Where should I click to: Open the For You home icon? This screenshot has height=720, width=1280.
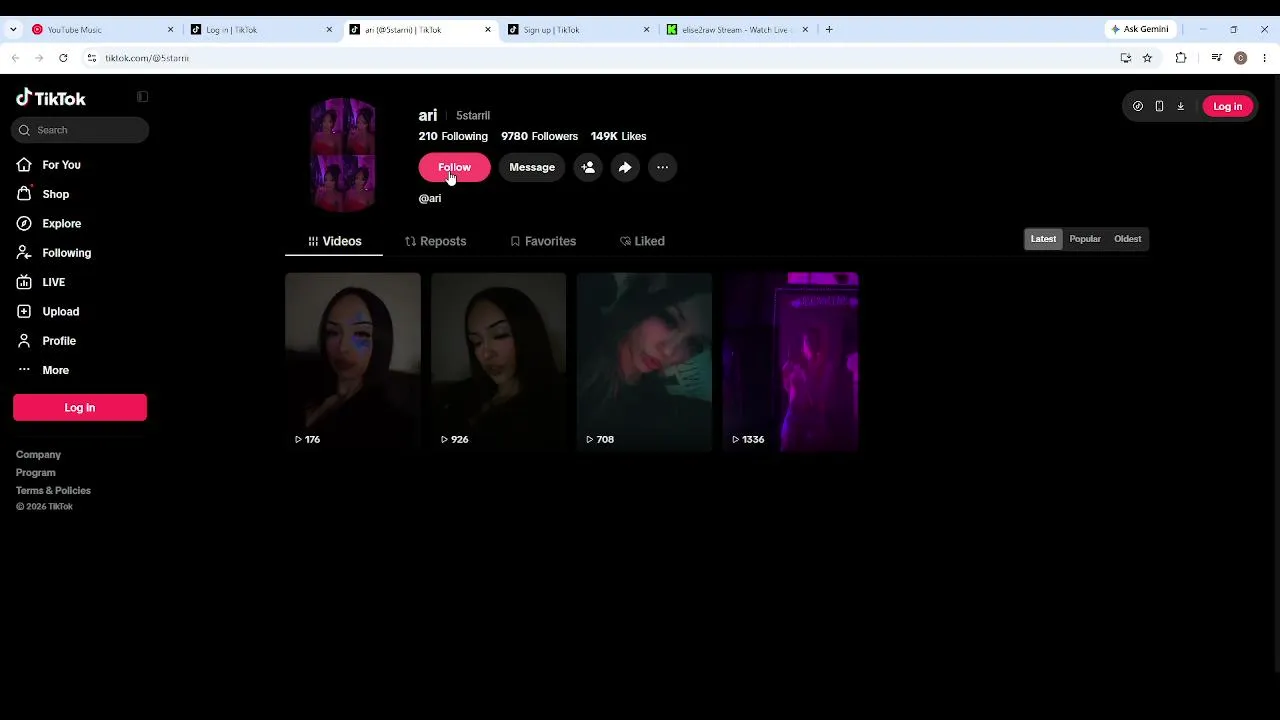[24, 165]
